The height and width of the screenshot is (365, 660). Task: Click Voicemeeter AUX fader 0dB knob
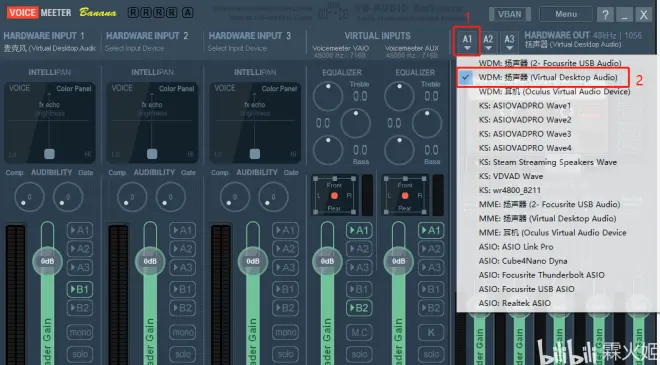click(399, 261)
